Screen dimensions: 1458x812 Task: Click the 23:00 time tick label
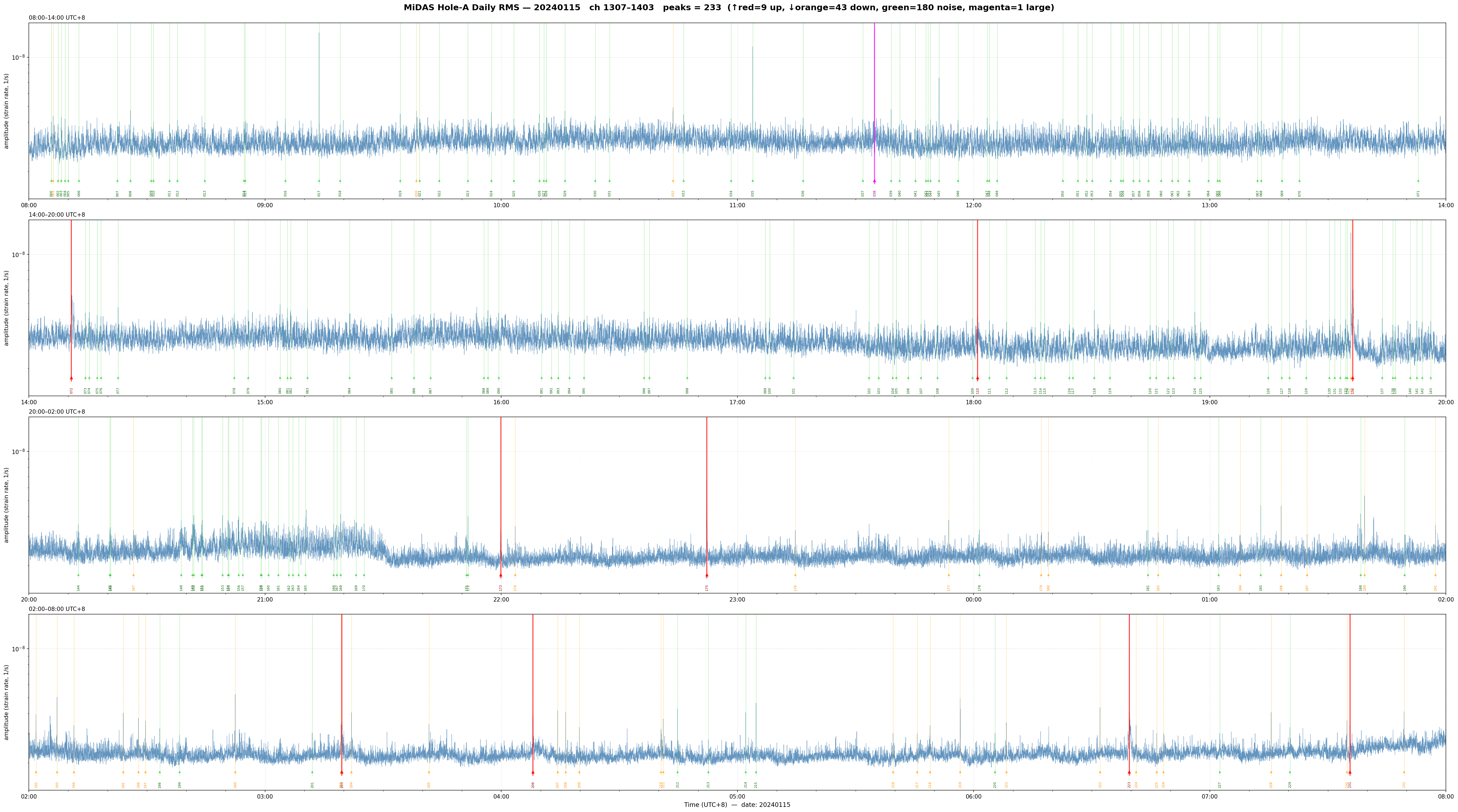click(x=737, y=599)
